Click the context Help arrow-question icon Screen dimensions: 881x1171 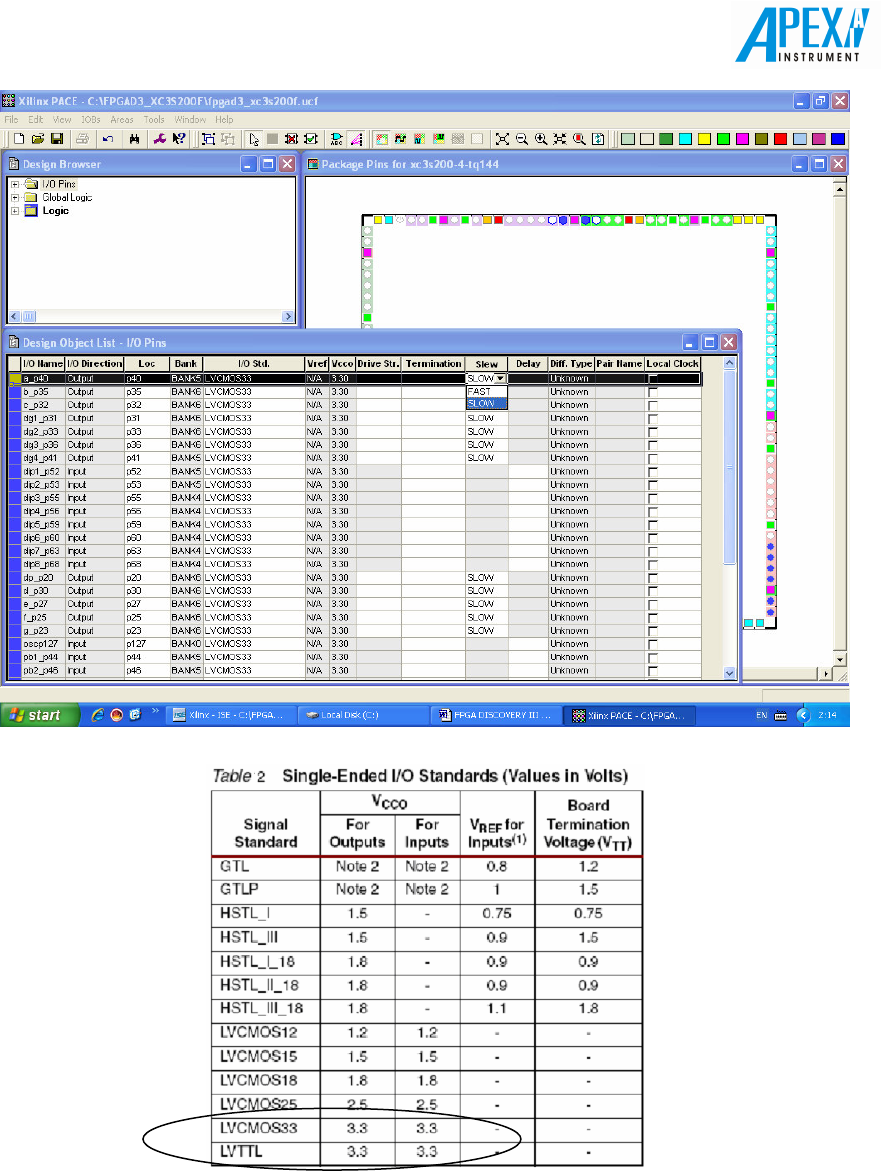pos(179,139)
